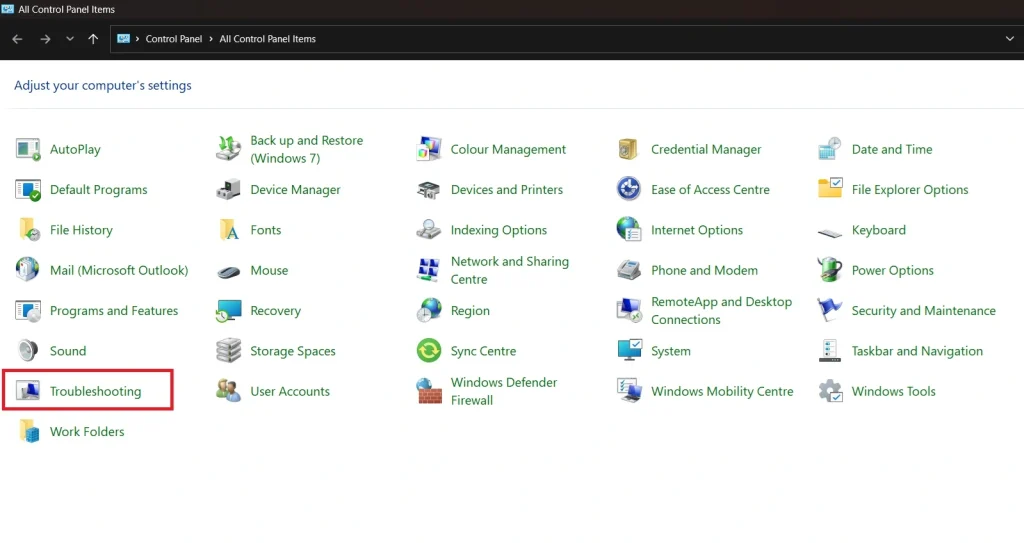Click the Indexing Options icon
The width and height of the screenshot is (1024, 543).
[x=429, y=230]
